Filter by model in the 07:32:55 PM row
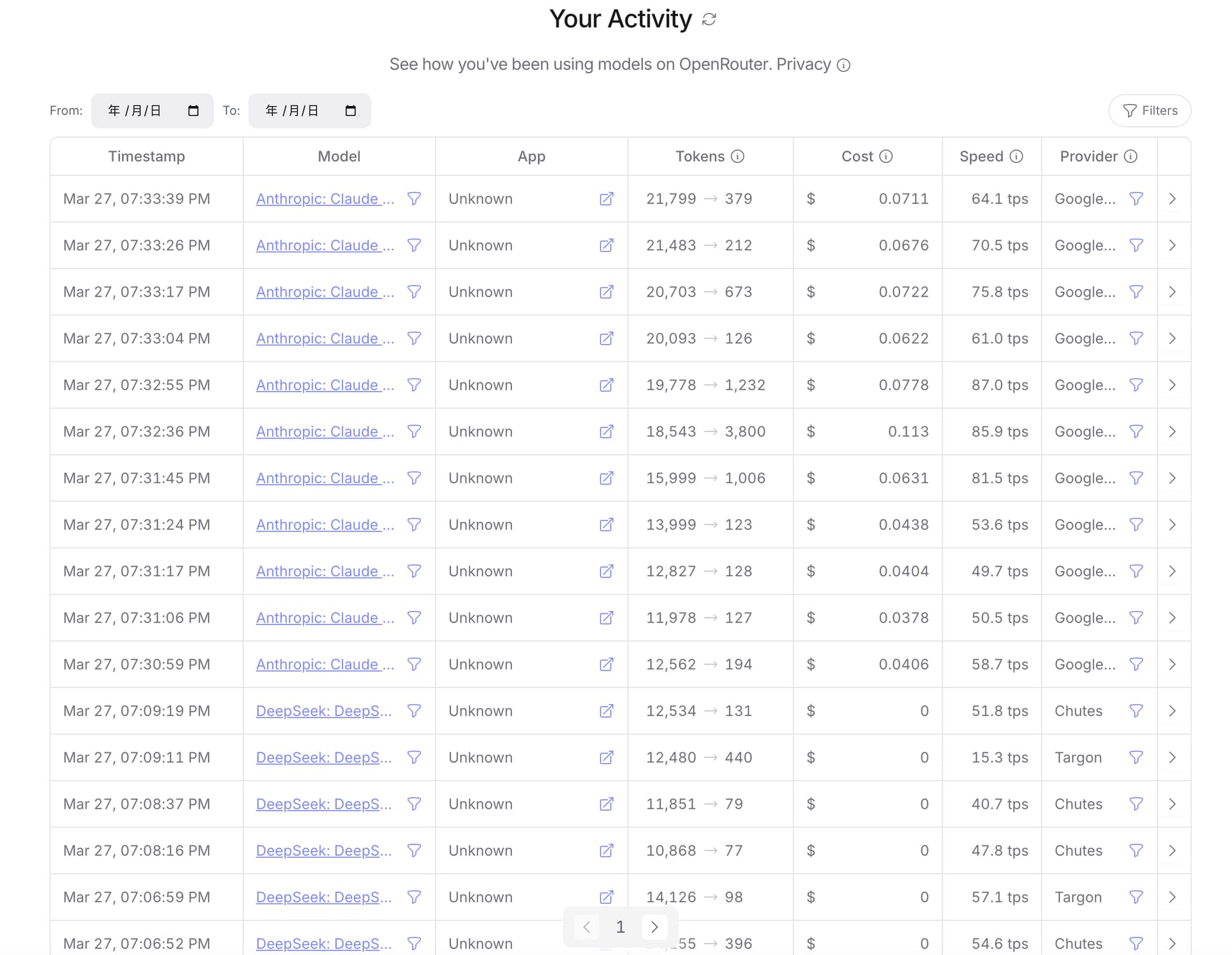 coord(415,385)
